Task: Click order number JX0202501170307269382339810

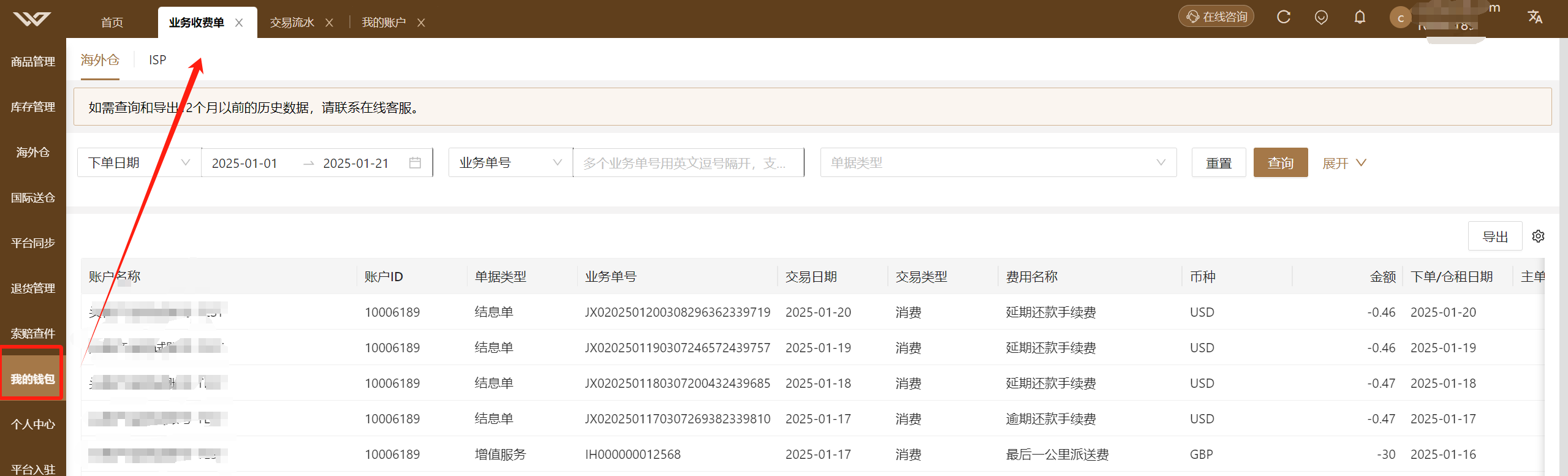Action: [x=678, y=419]
